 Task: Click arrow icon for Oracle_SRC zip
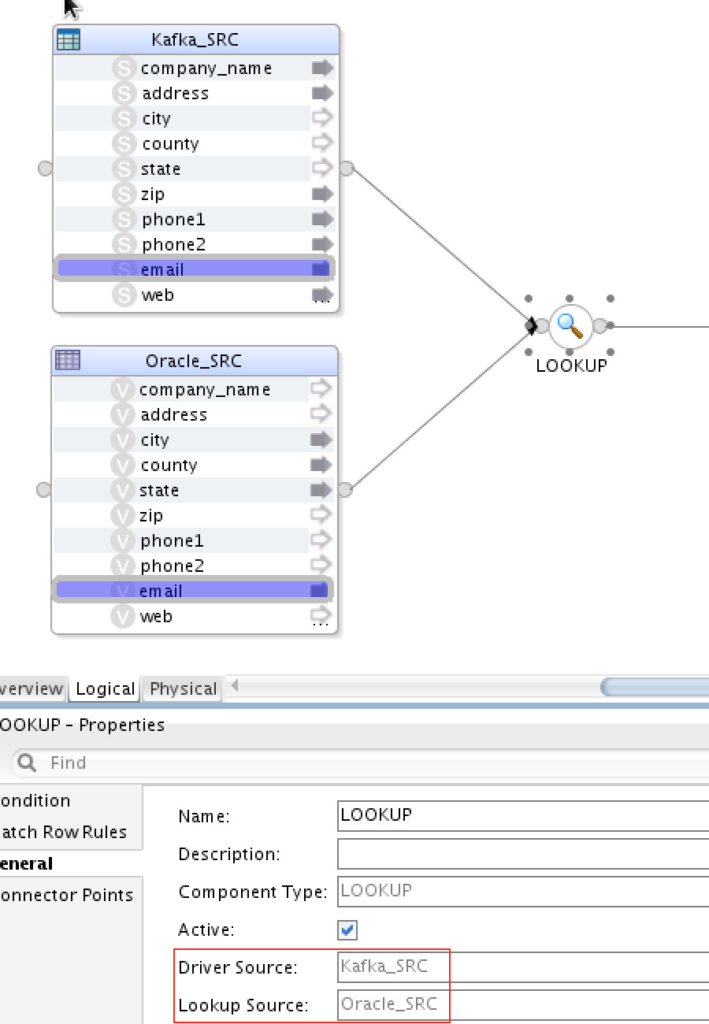321,515
